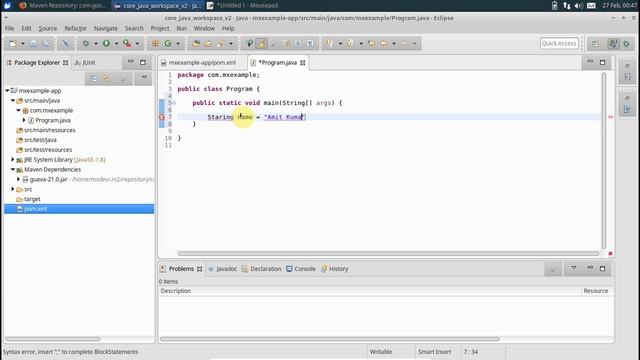Open Mousepad Untitled 1 from taskbar
Screen dimensions: 640x360
pyautogui.click(x=242, y=5)
